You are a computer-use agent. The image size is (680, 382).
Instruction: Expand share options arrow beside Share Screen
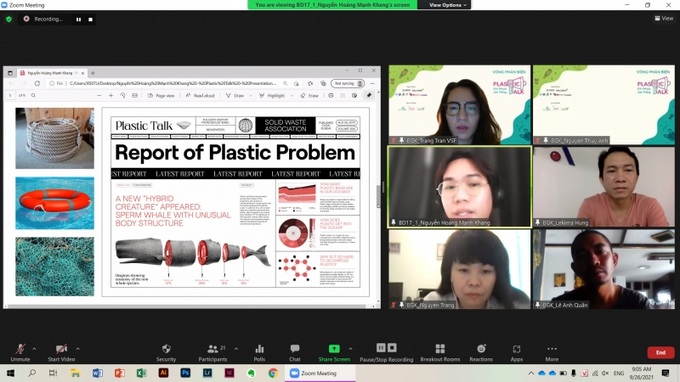click(350, 348)
